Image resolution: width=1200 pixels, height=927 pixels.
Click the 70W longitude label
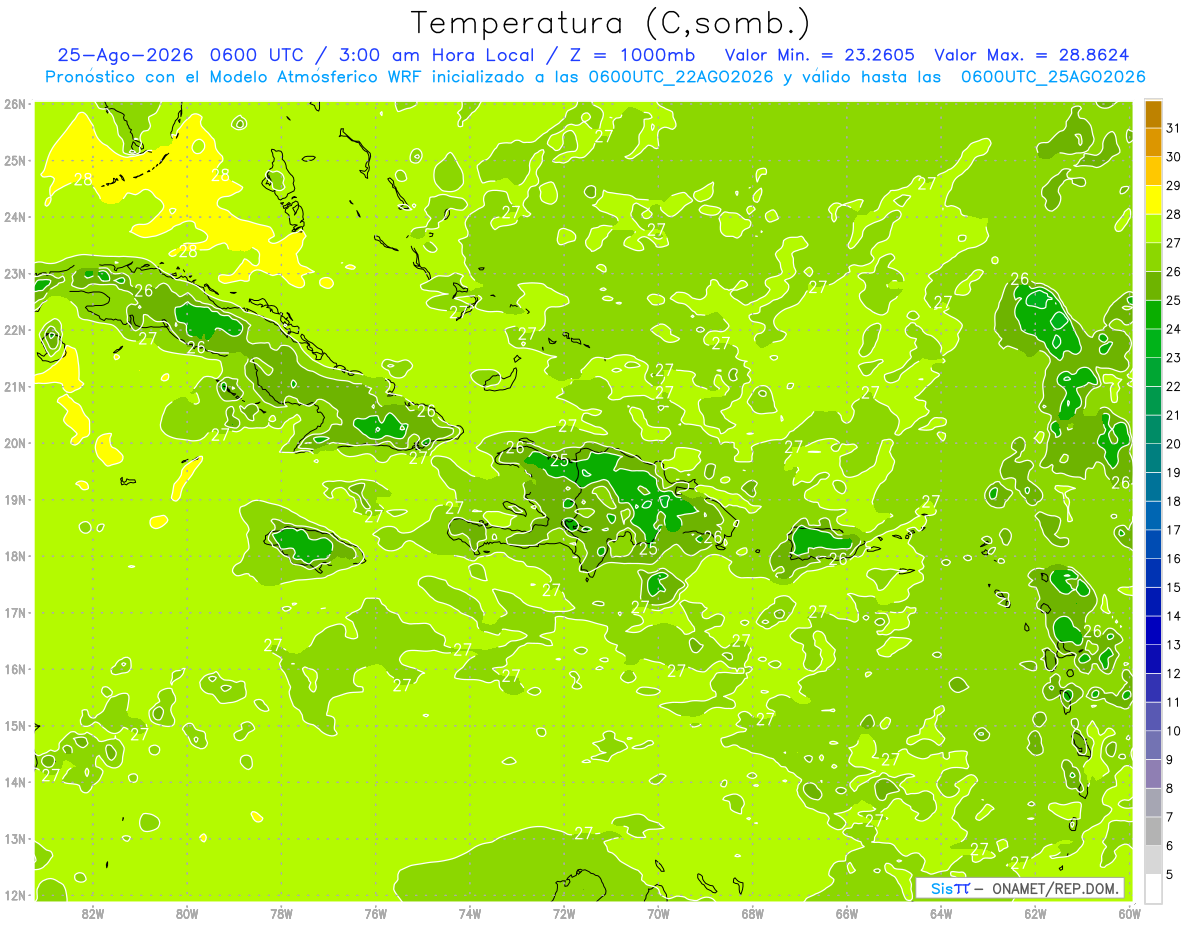658,913
